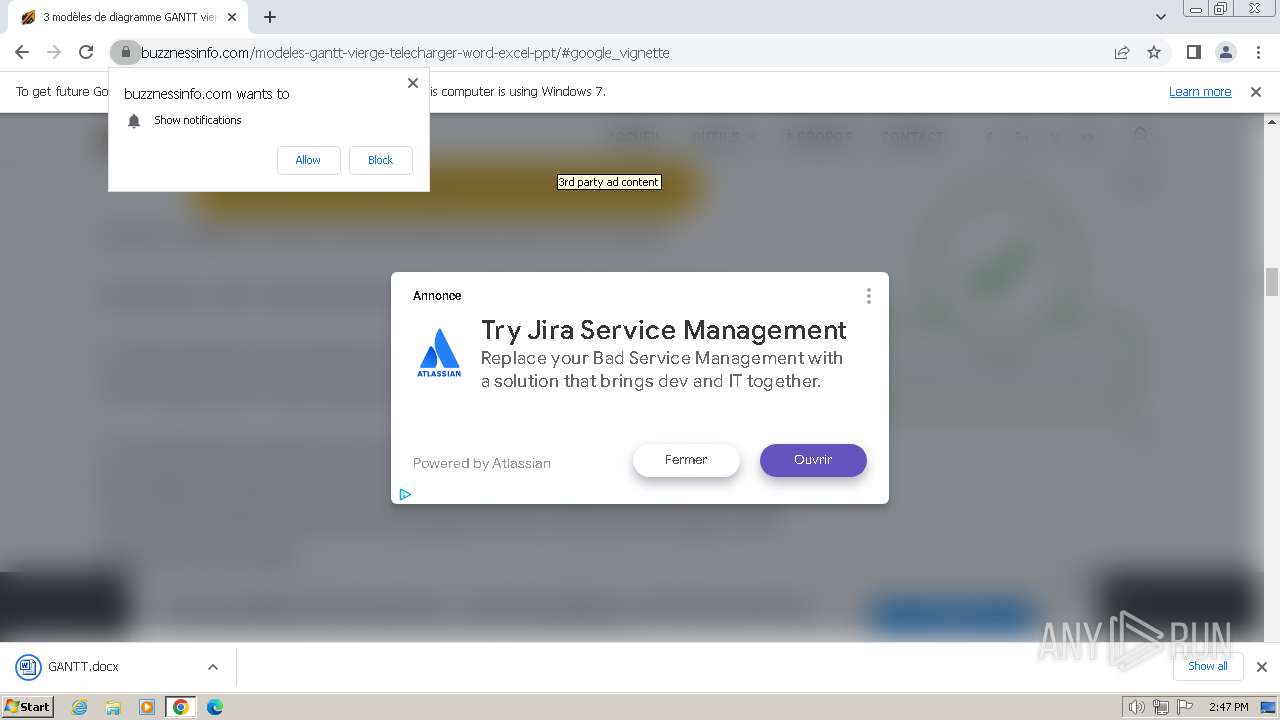Viewport: 1280px width, 720px height.
Task: Switch to Chrome in taskbar
Action: [181, 707]
